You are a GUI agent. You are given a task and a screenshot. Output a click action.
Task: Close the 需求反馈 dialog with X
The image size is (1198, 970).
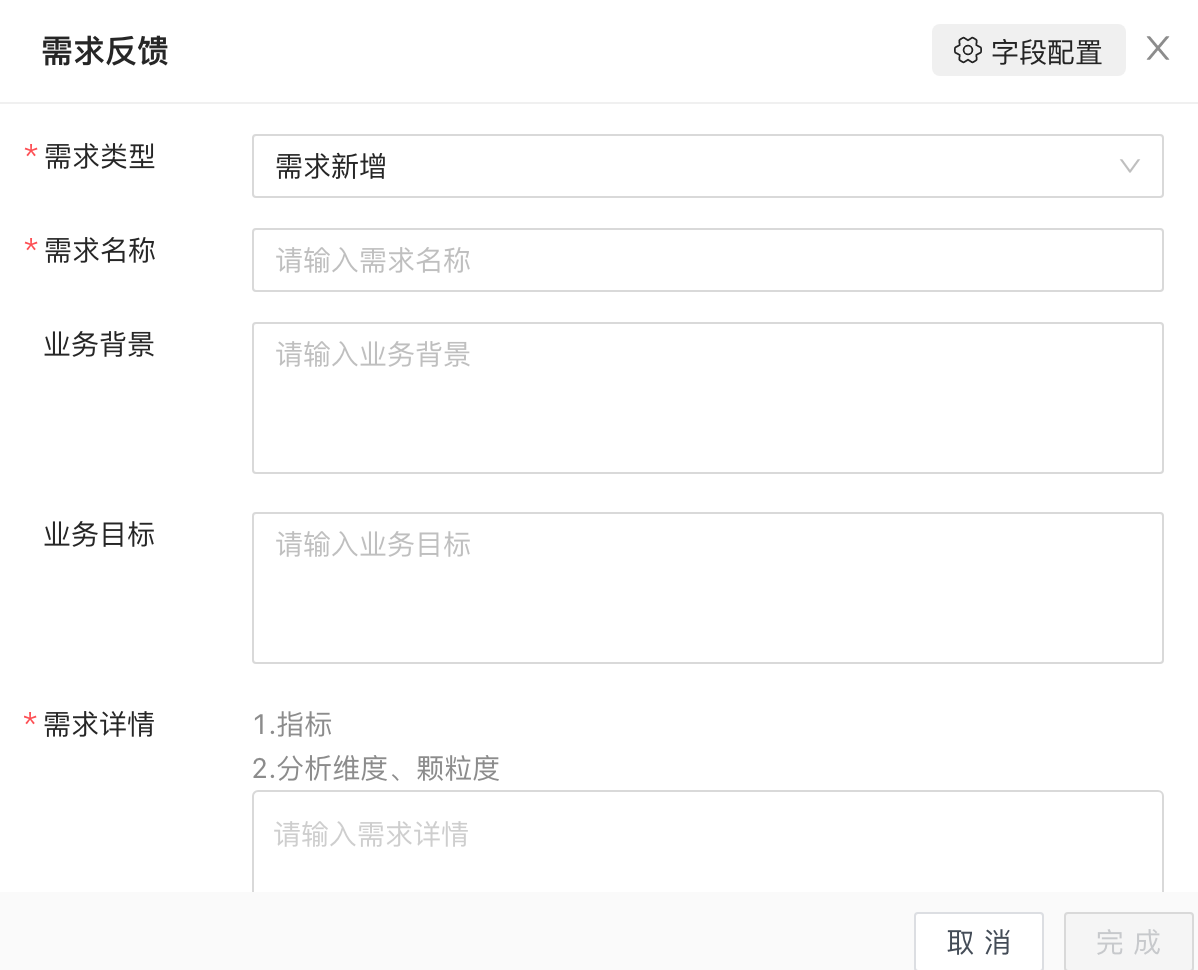[x=1157, y=49]
